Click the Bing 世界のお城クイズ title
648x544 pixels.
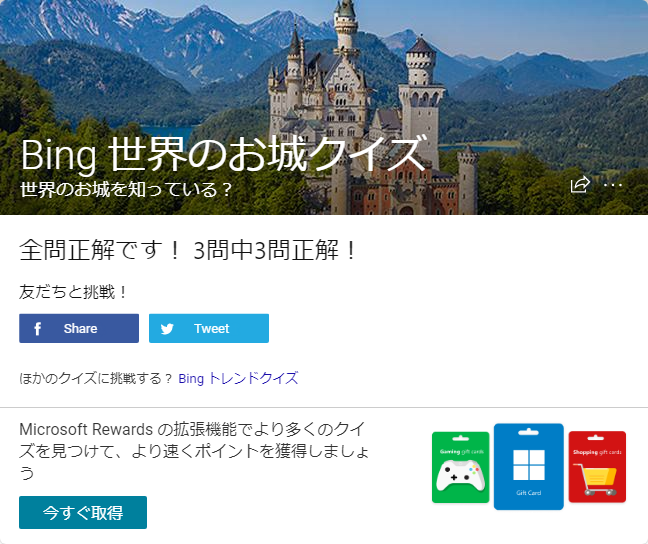[223, 155]
